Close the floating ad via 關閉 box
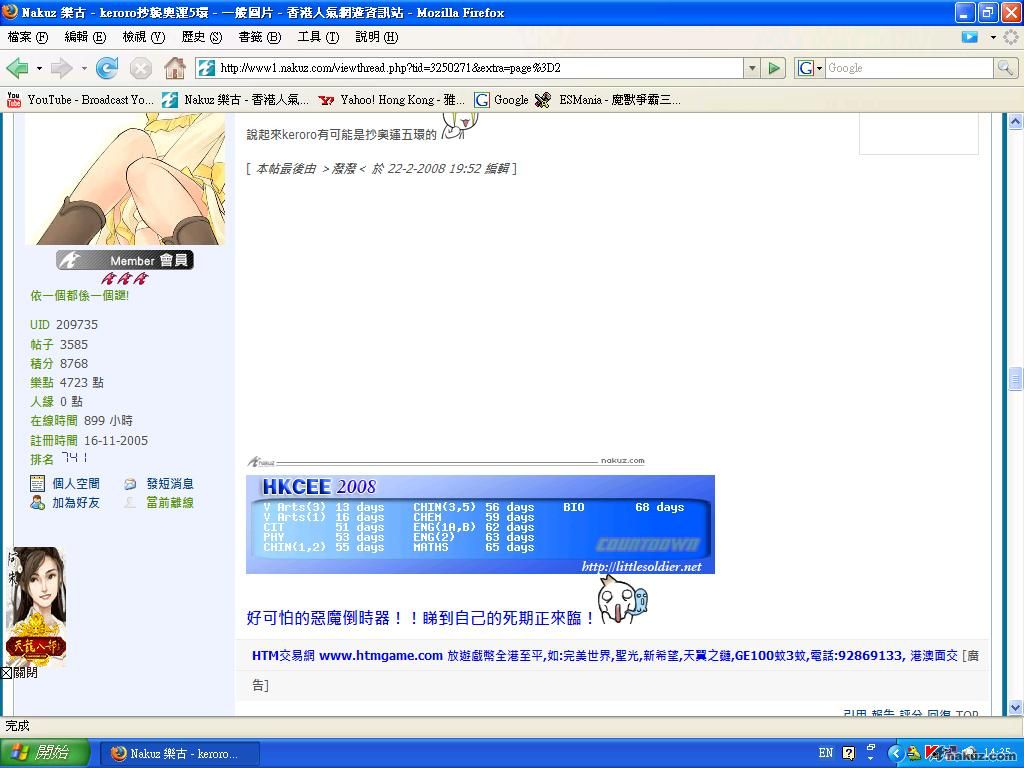This screenshot has width=1024, height=768. click(6, 673)
